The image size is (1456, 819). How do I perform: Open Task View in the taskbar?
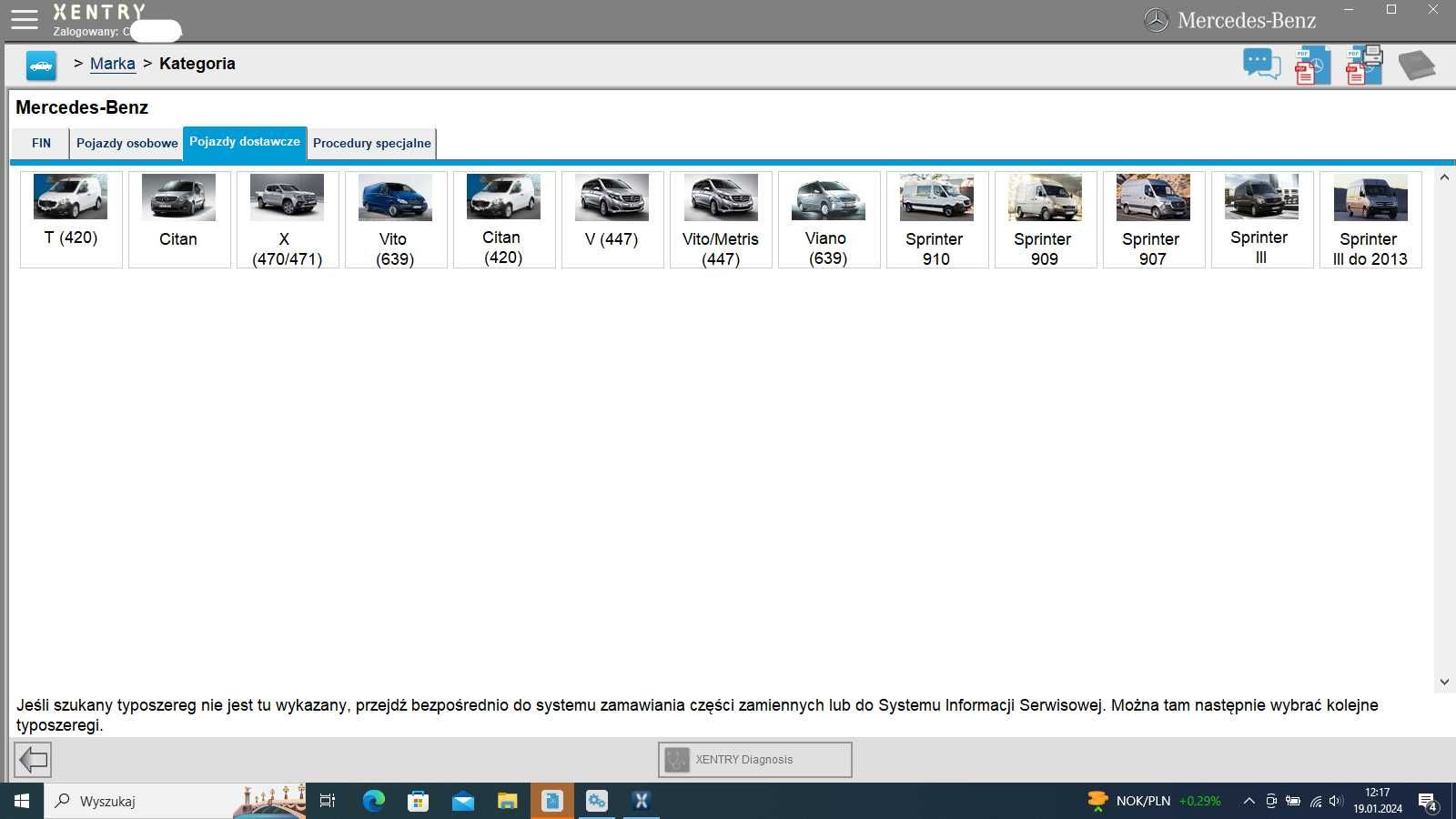click(328, 801)
